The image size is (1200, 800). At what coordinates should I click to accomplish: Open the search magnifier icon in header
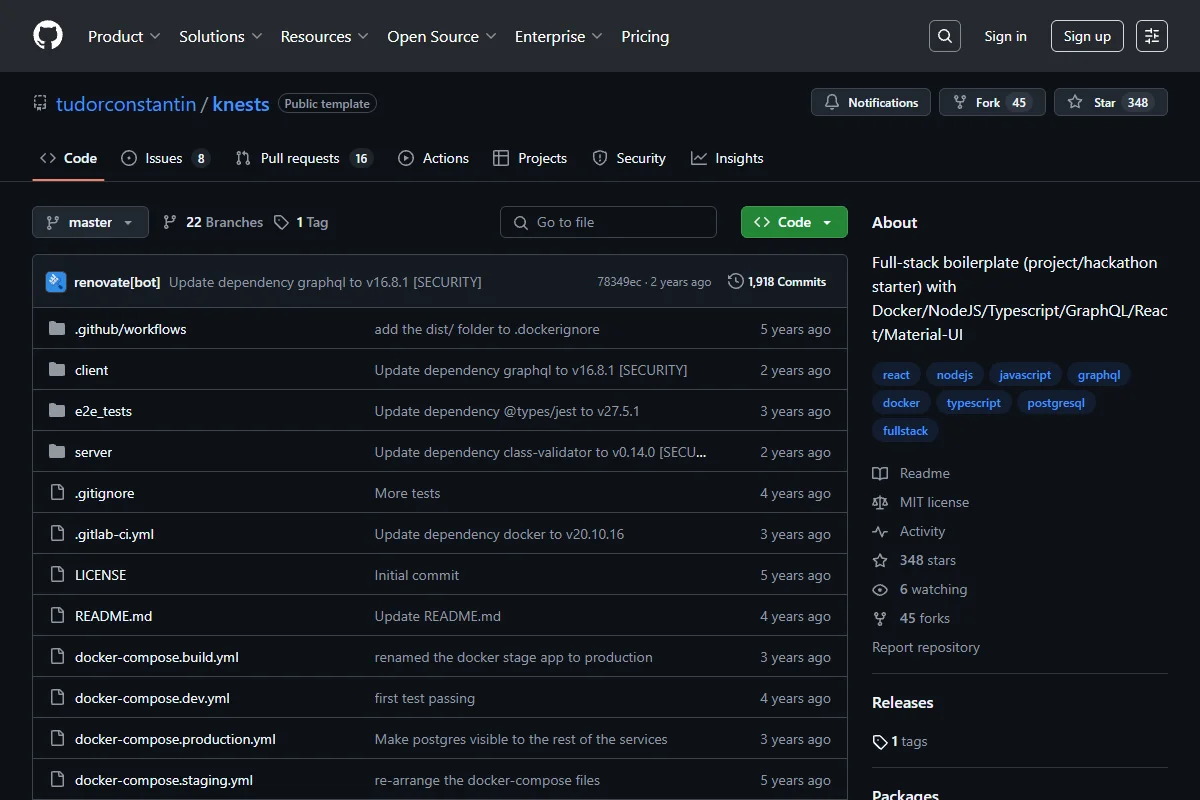tap(944, 36)
